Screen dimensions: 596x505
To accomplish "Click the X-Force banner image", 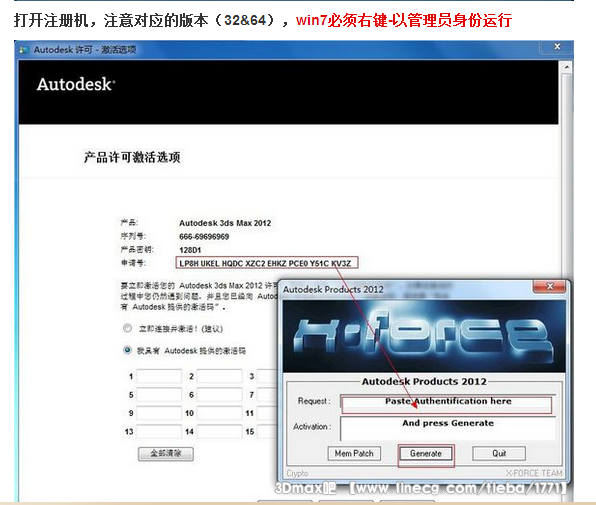I will pos(424,336).
